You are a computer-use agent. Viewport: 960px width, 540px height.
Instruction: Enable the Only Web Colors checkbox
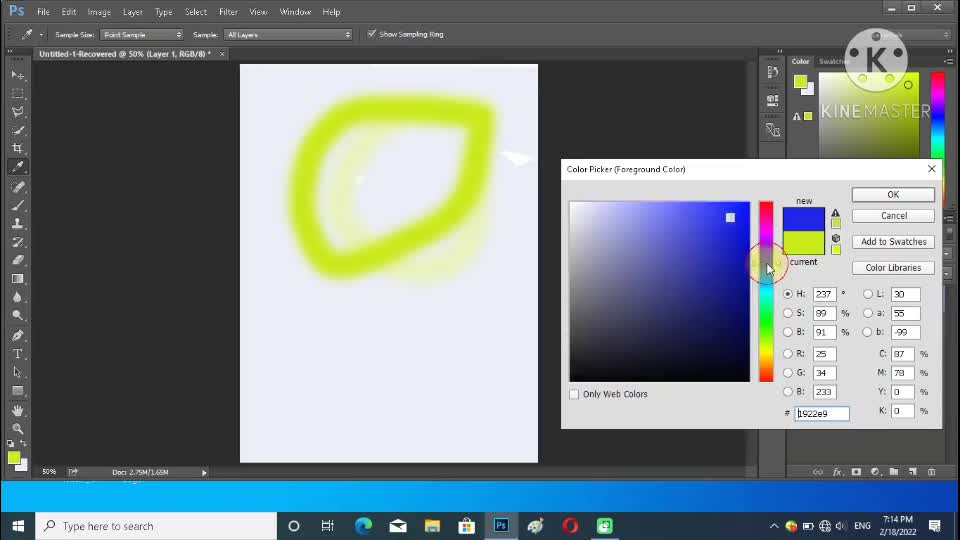tap(574, 394)
